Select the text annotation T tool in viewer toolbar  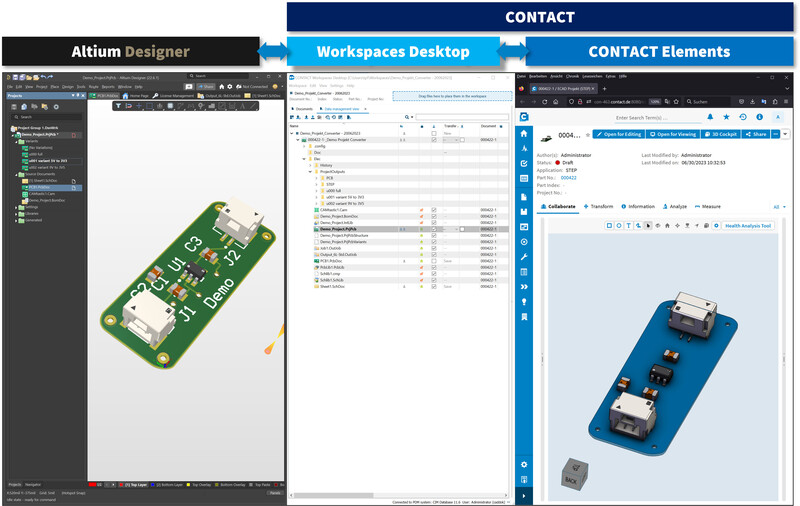(x=628, y=225)
